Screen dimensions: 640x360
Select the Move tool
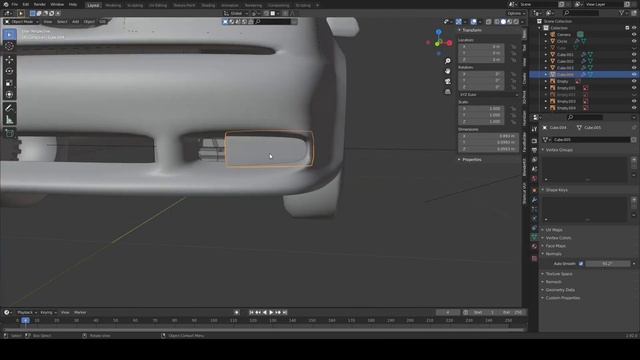coord(9,60)
